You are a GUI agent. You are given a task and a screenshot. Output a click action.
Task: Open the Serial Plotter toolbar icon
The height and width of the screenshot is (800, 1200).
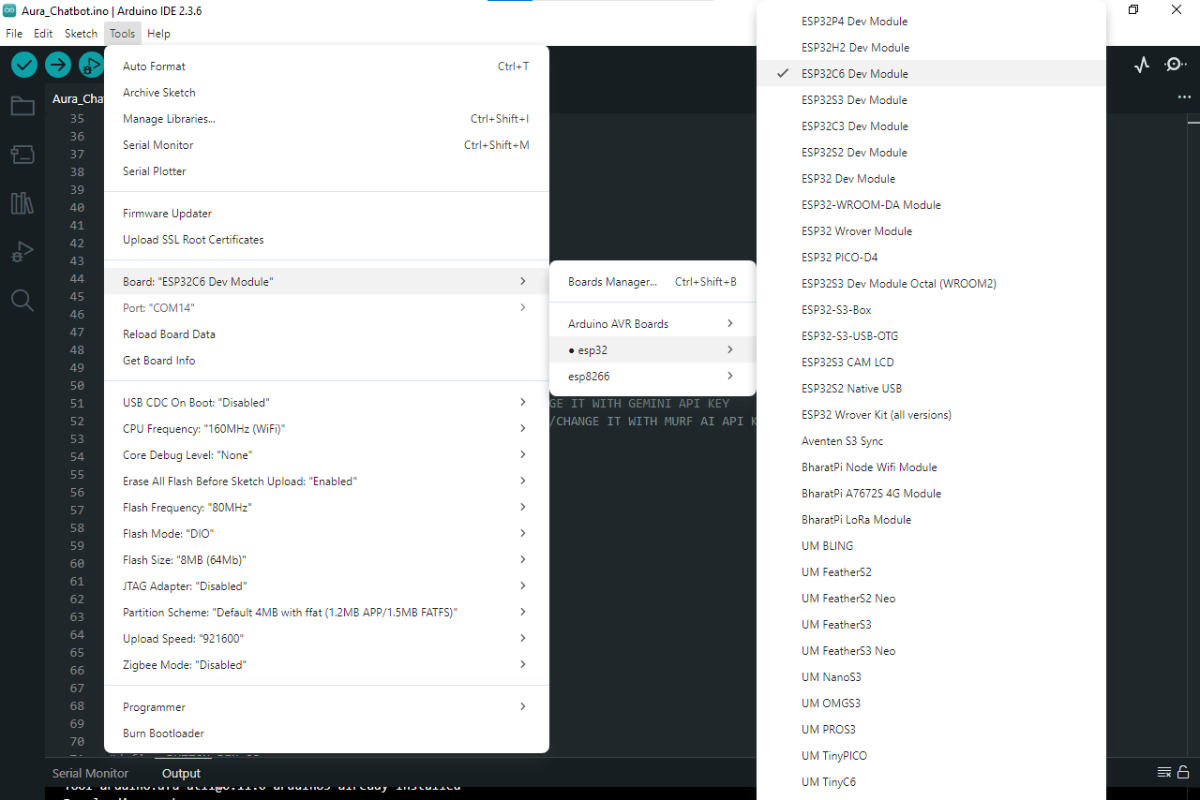(x=1142, y=65)
